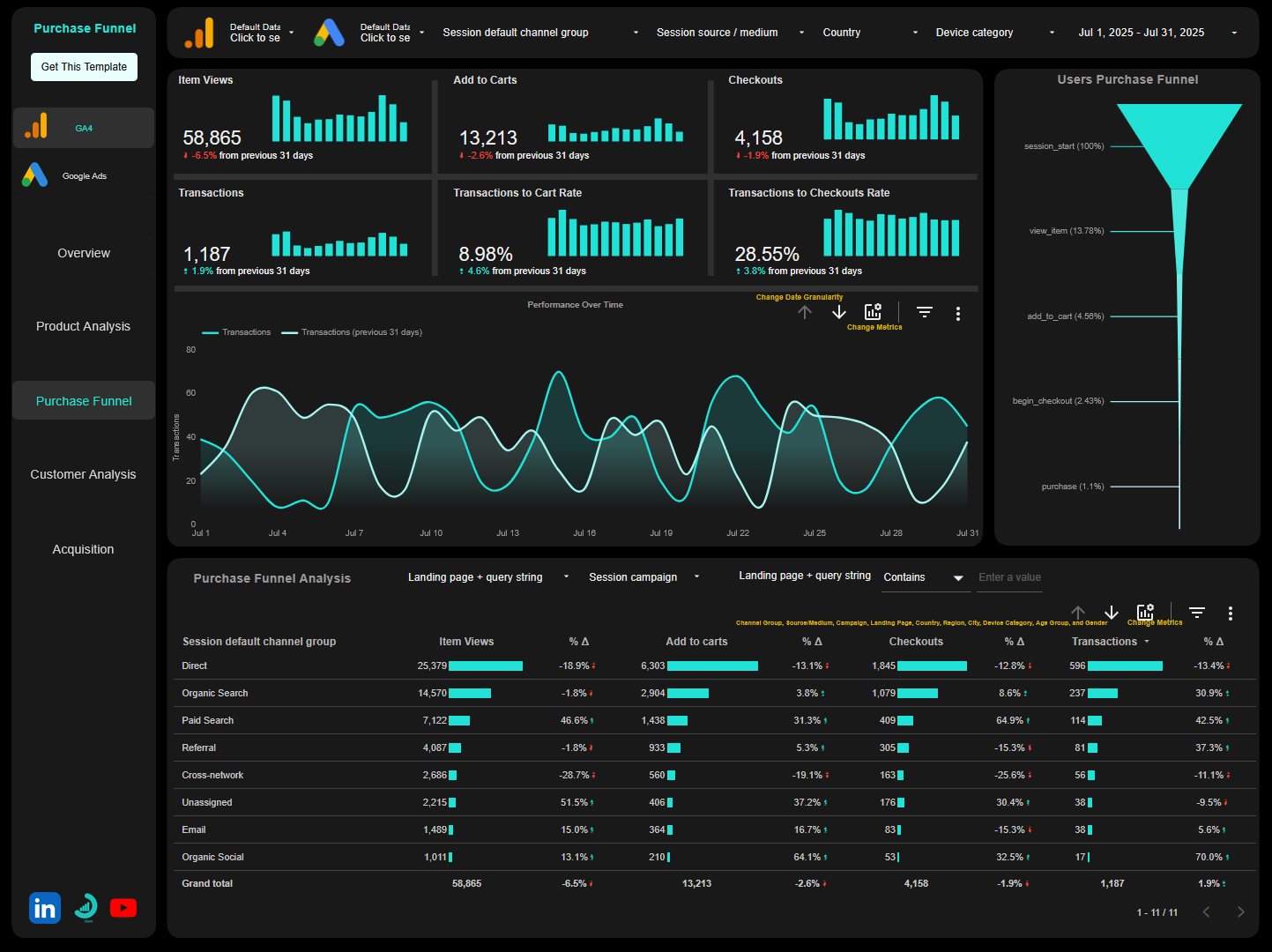Click the Enter a value input field
The width and height of the screenshot is (1272, 952).
tap(1009, 578)
